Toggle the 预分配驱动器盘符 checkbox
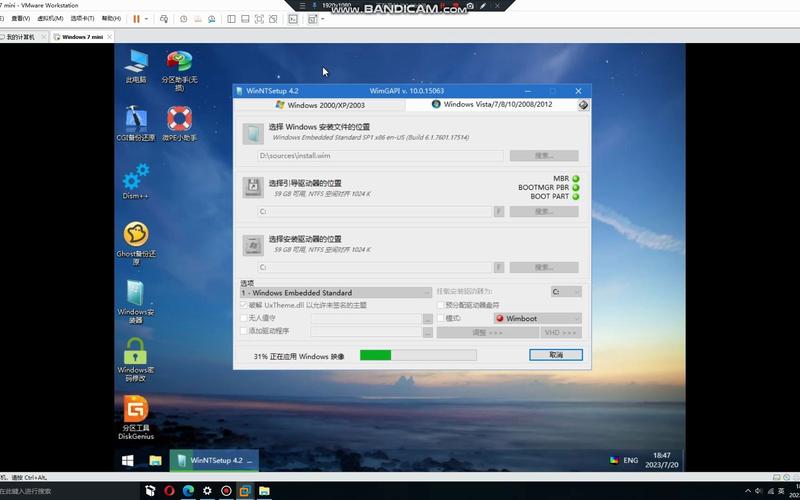The image size is (800, 500). point(441,305)
